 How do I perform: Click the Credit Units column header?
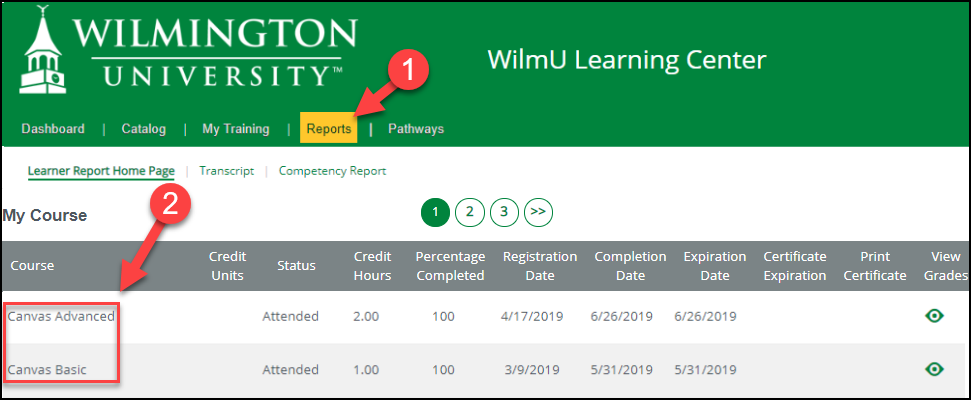pyautogui.click(x=227, y=266)
